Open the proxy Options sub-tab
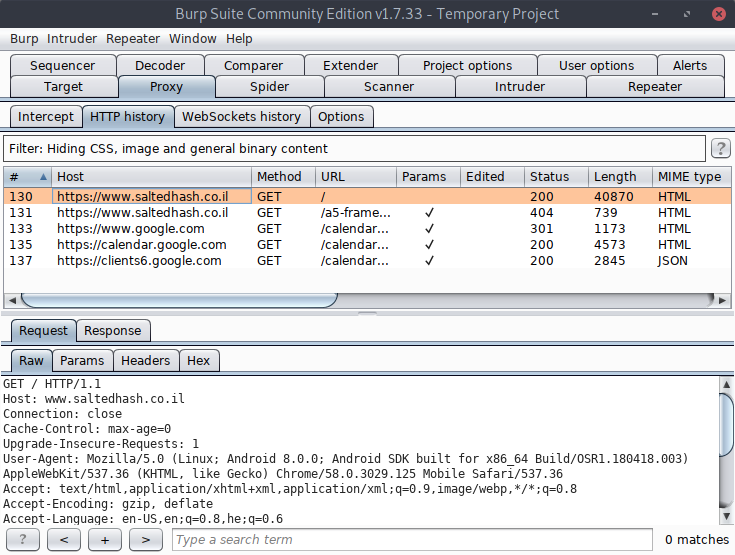 [x=341, y=116]
